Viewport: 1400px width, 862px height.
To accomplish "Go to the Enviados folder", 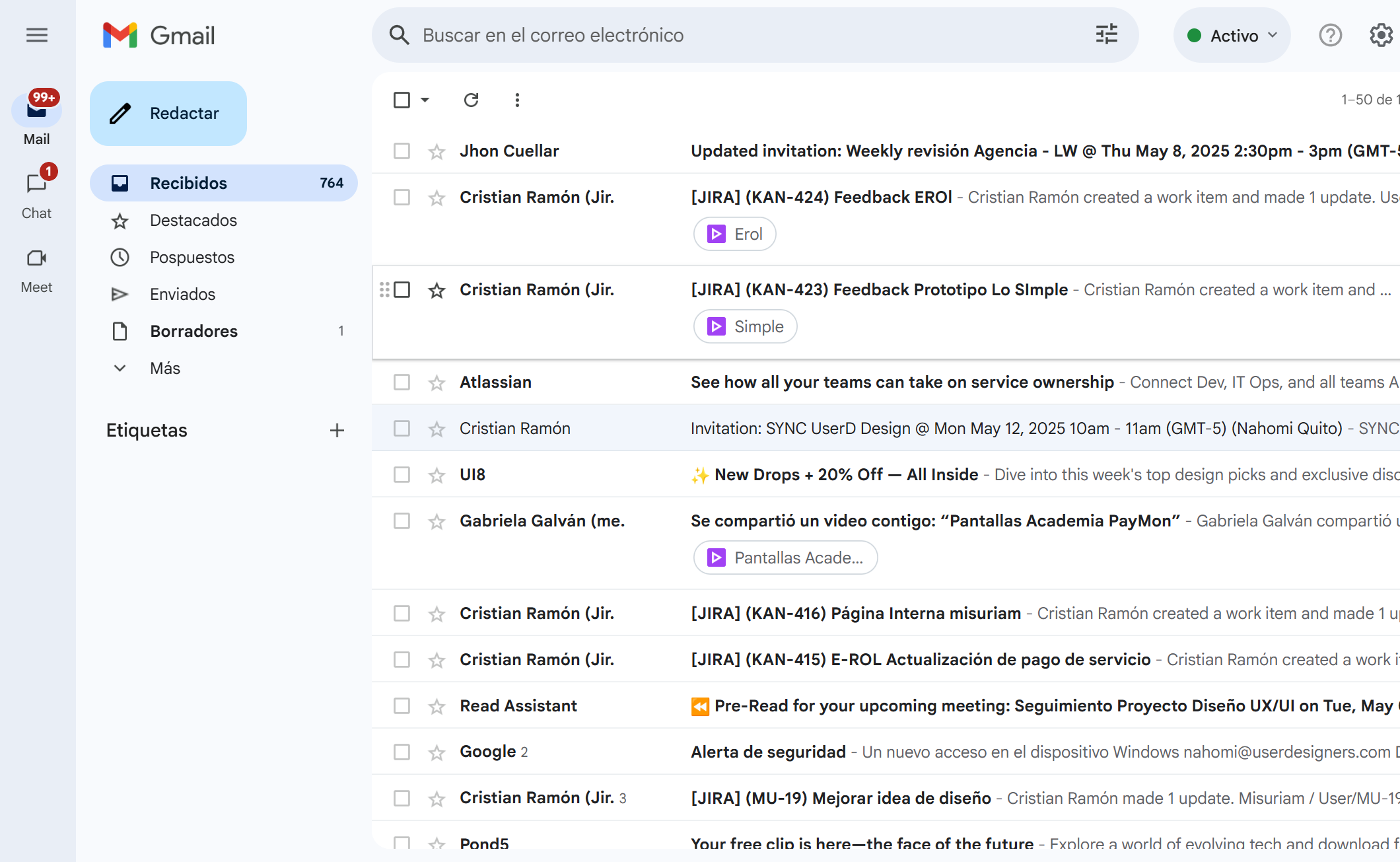I will [182, 294].
